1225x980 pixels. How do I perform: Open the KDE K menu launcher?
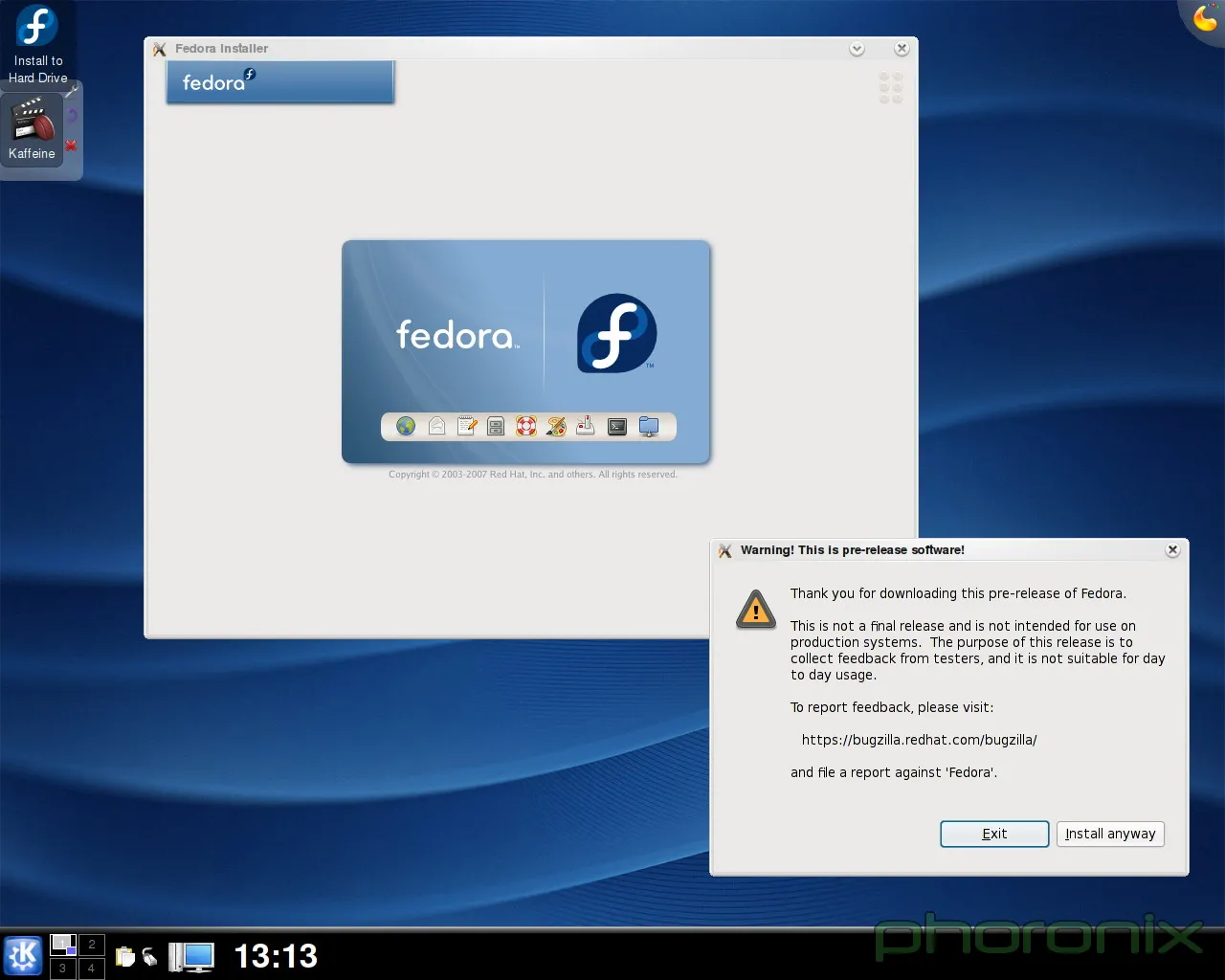point(23,955)
